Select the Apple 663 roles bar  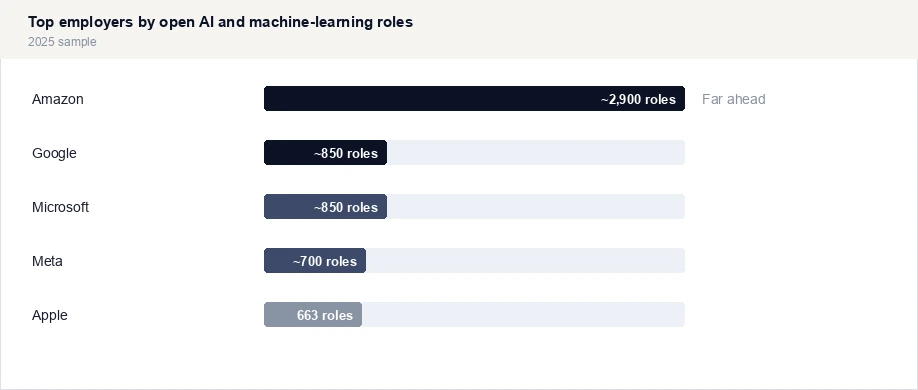coord(313,314)
